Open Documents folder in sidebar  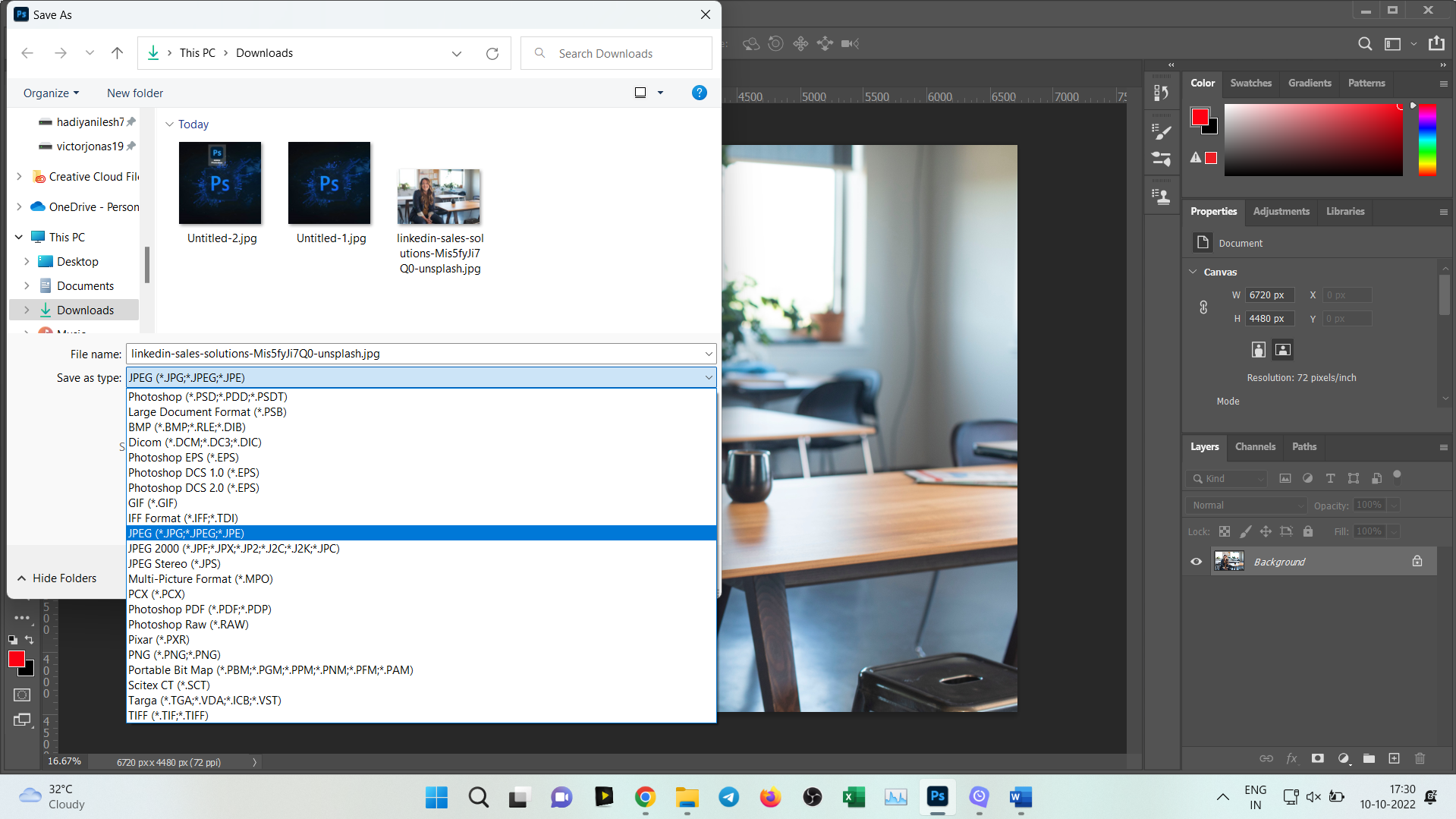85,285
